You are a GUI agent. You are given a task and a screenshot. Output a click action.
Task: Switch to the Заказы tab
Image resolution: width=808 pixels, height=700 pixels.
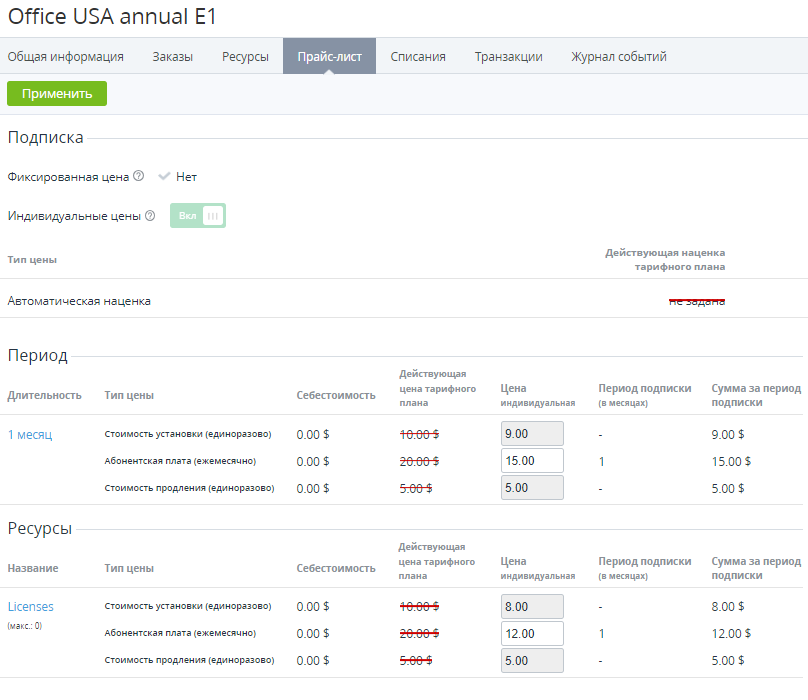coord(173,56)
